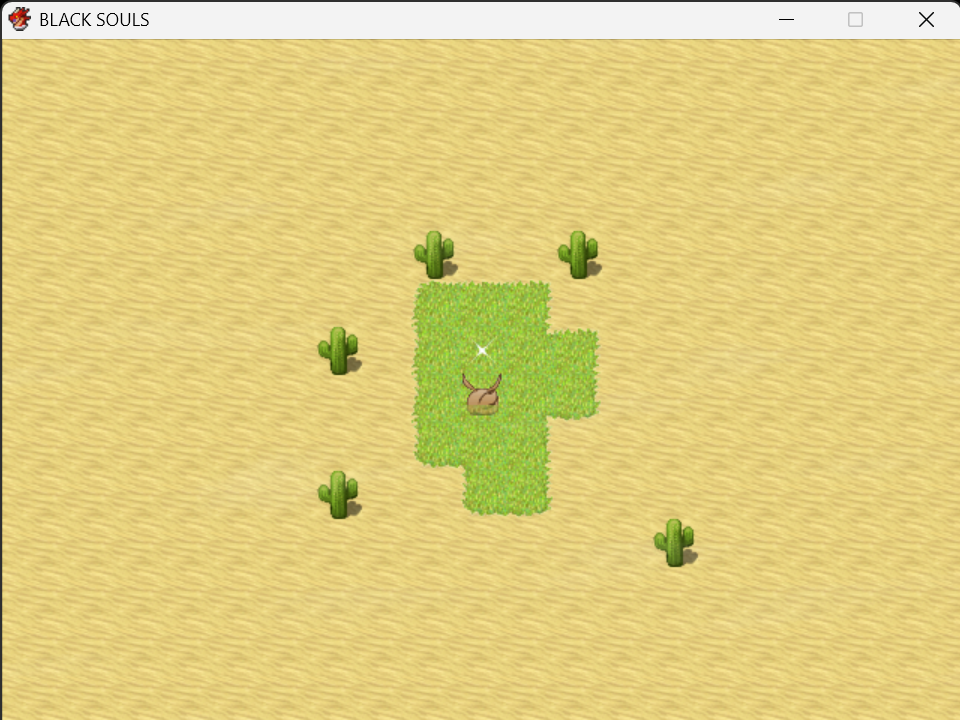Click the grass section extending at the bottom
The image size is (960, 720).
(506, 490)
